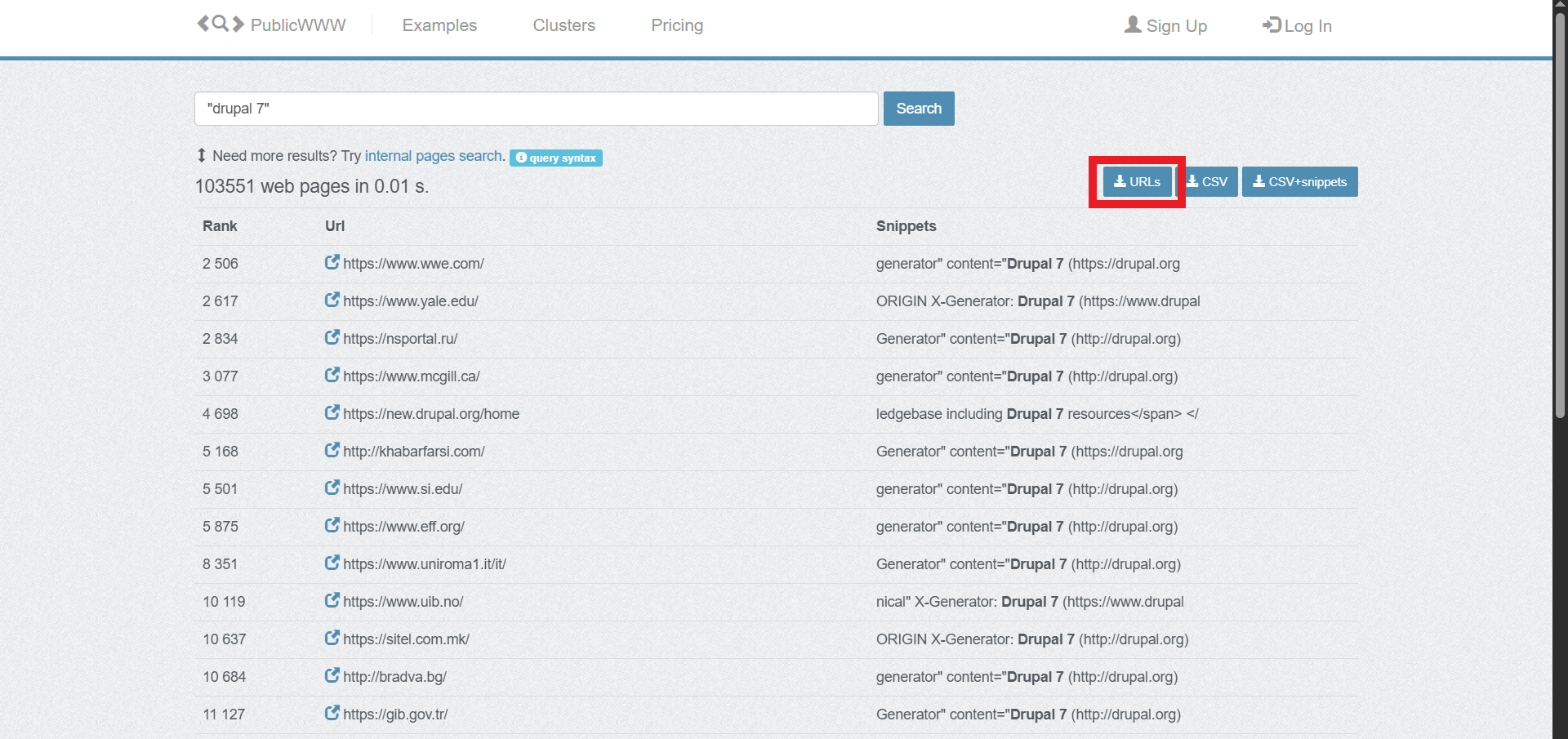Screen dimensions: 1568x739
Task: Open external link icon for wwe.com
Action: click(x=332, y=262)
